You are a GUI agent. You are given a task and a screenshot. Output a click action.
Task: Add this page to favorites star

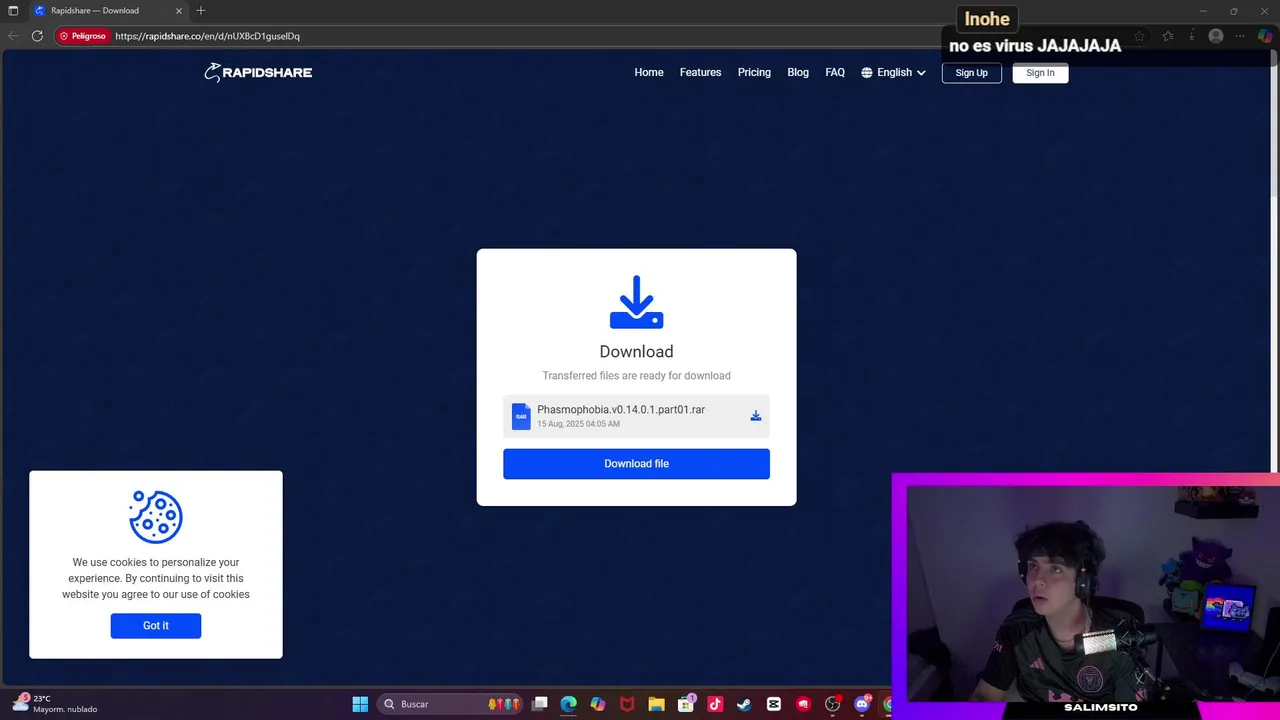[1139, 36]
